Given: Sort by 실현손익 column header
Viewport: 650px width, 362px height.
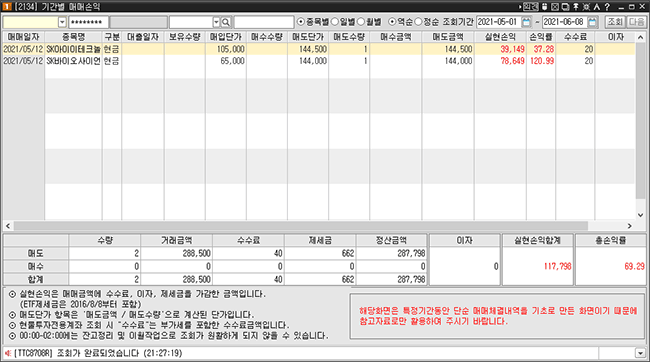Looking at the screenshot, I should 500,37.
